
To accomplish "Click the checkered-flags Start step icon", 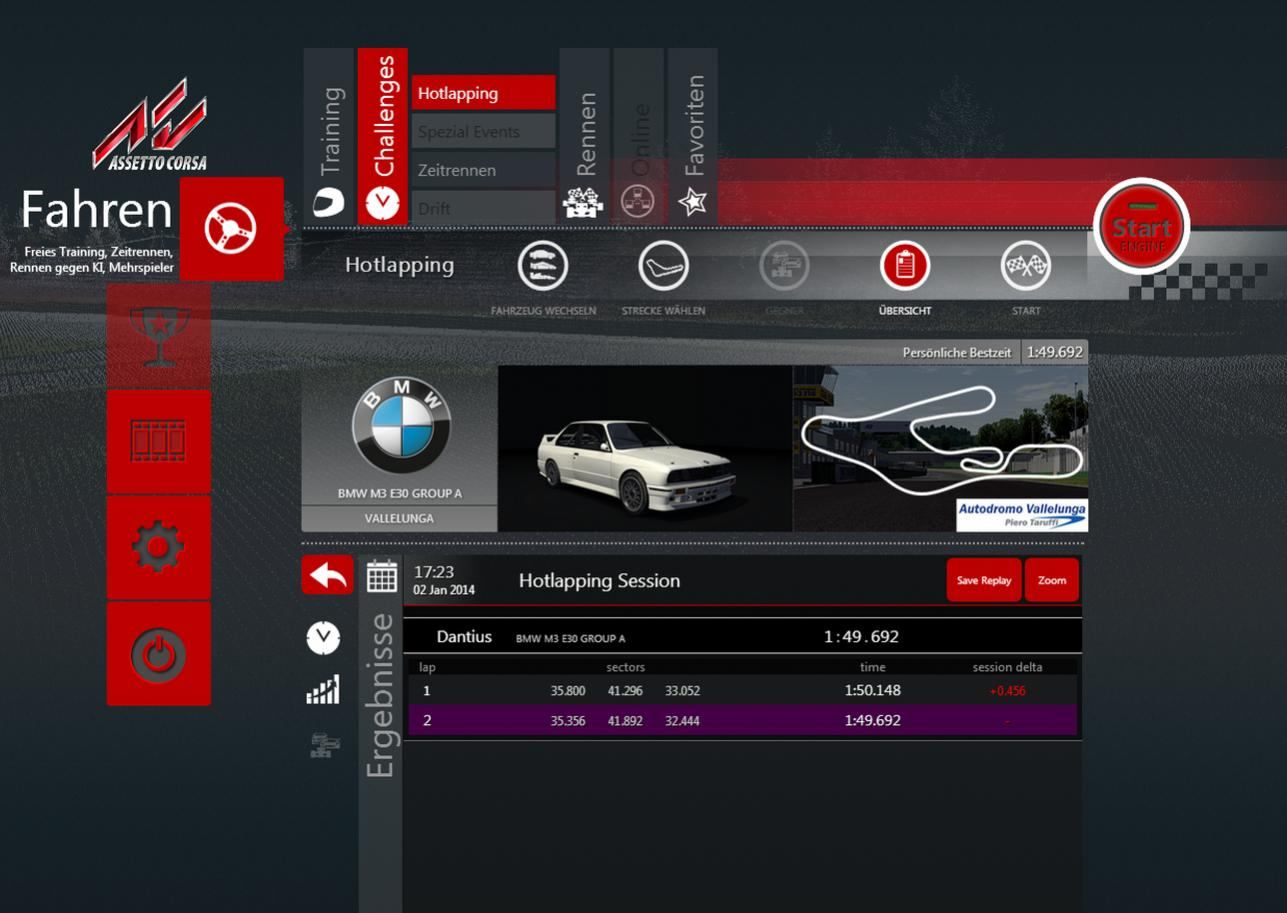I will point(1026,266).
